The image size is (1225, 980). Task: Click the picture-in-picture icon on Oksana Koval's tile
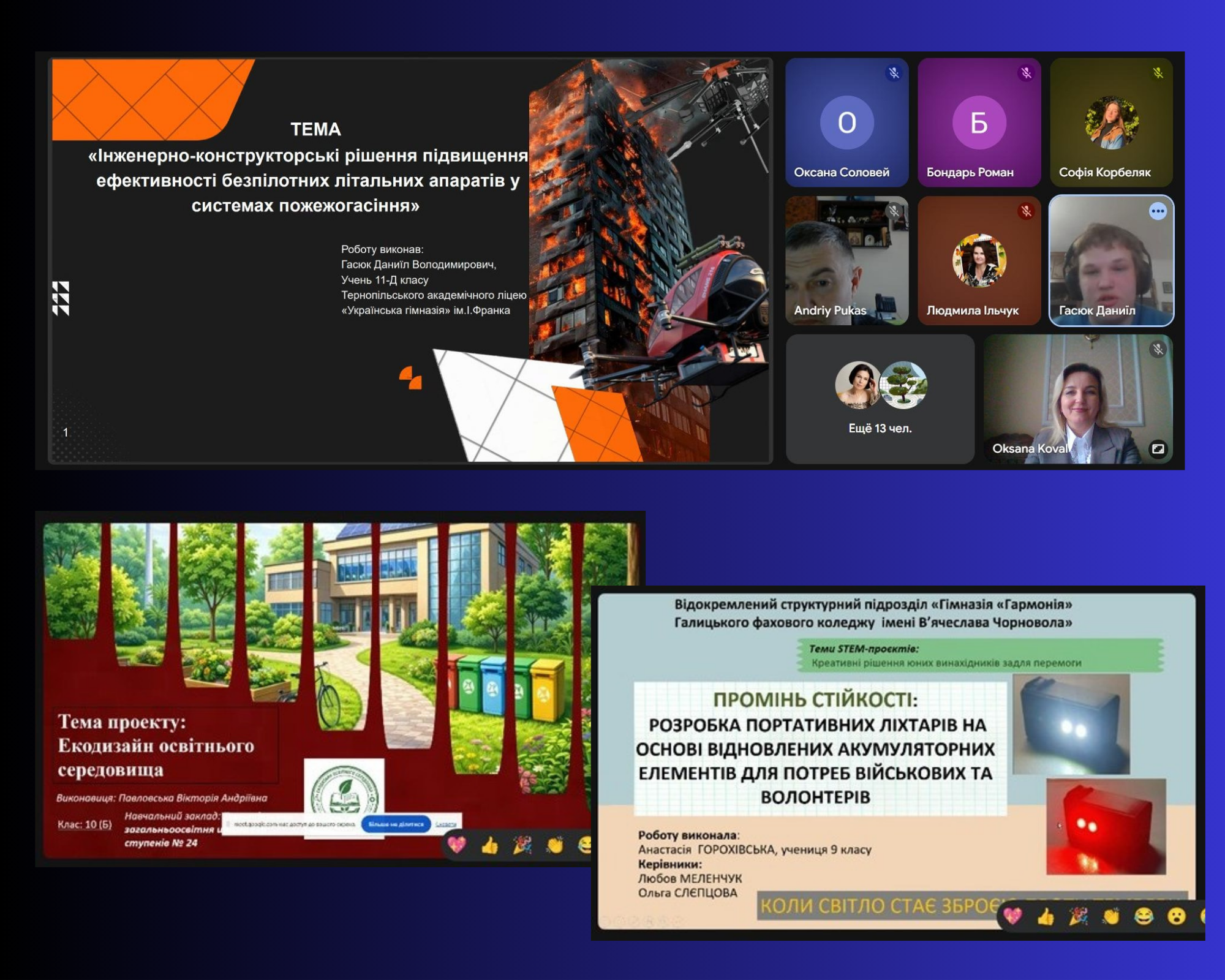1158,449
